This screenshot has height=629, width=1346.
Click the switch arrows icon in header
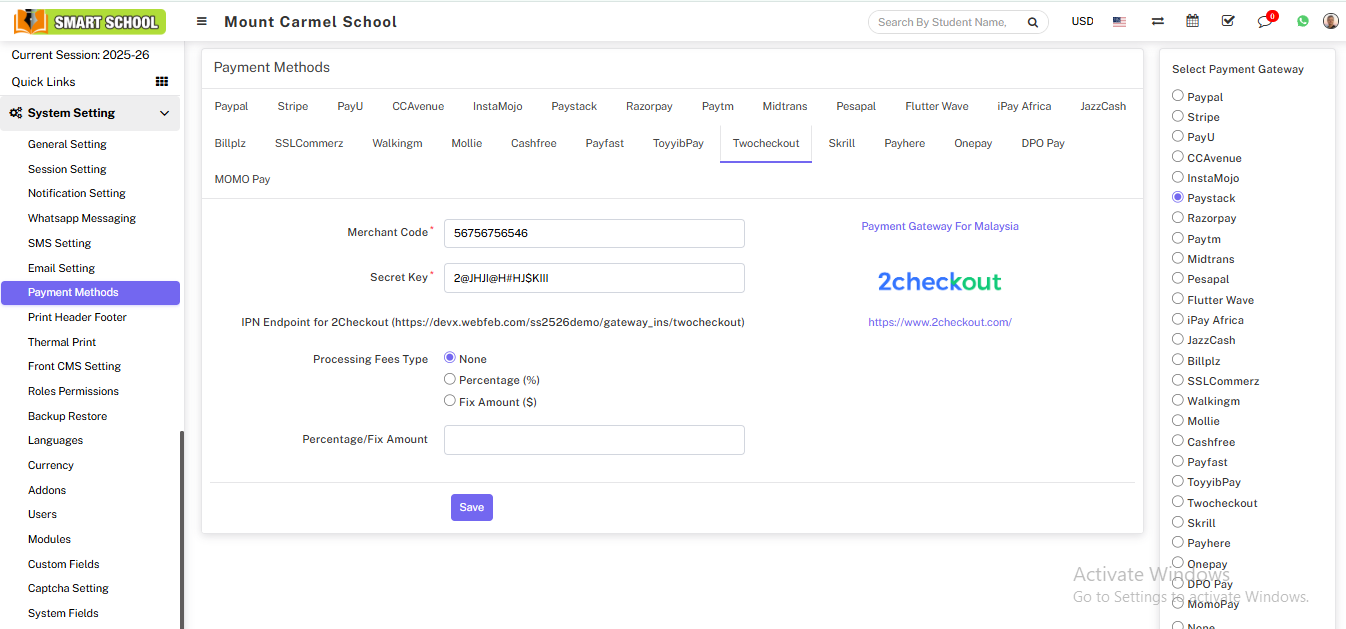point(1157,21)
